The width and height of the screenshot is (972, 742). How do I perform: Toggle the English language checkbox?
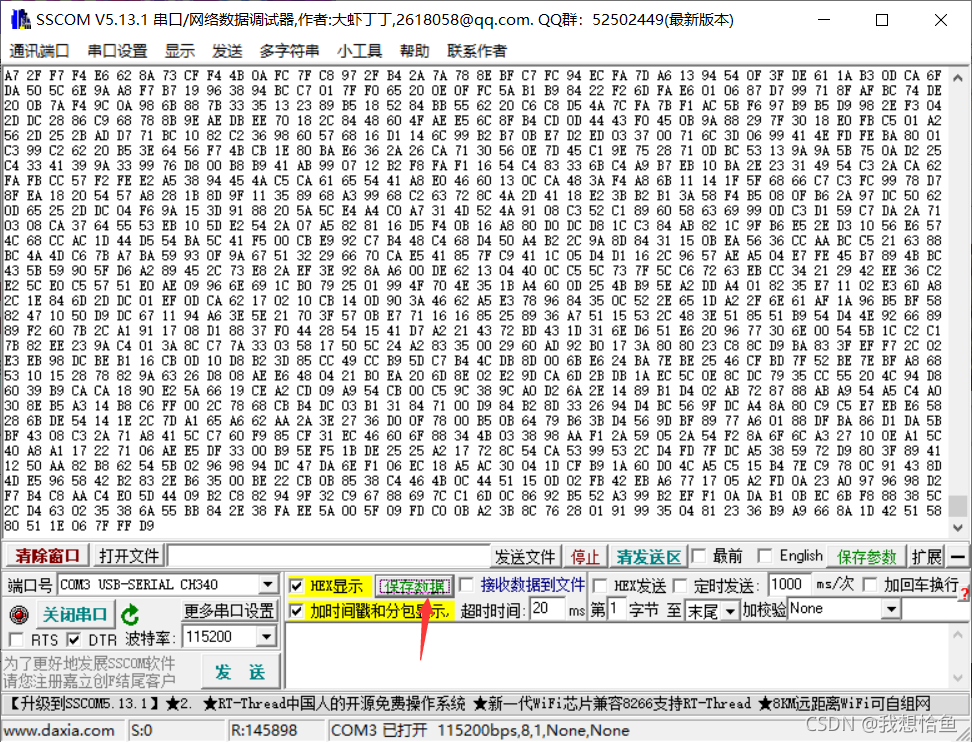coord(765,555)
